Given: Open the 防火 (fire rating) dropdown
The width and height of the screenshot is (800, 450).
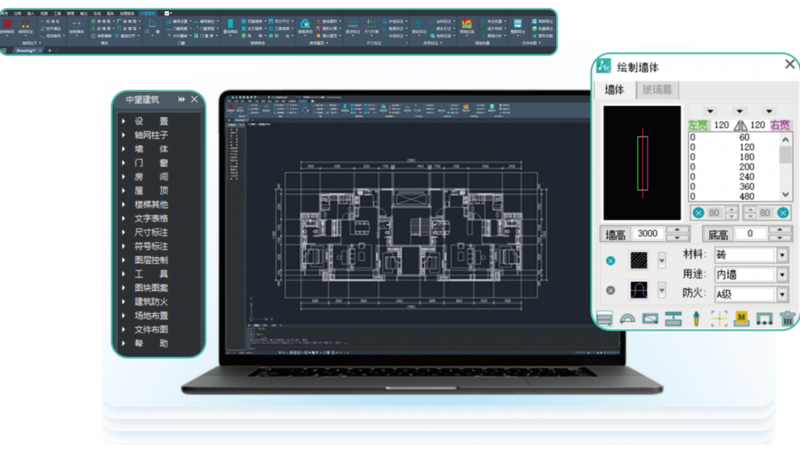Looking at the screenshot, I should [x=782, y=295].
